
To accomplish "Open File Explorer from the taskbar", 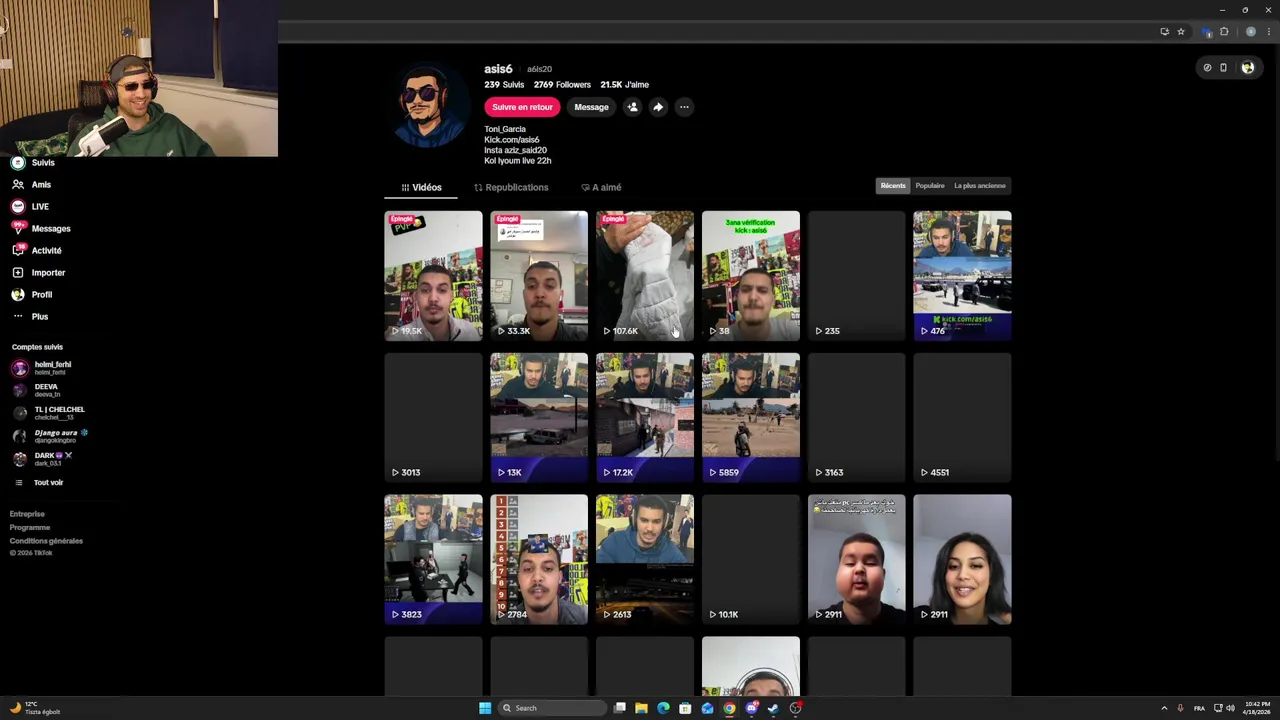I will (x=641, y=708).
